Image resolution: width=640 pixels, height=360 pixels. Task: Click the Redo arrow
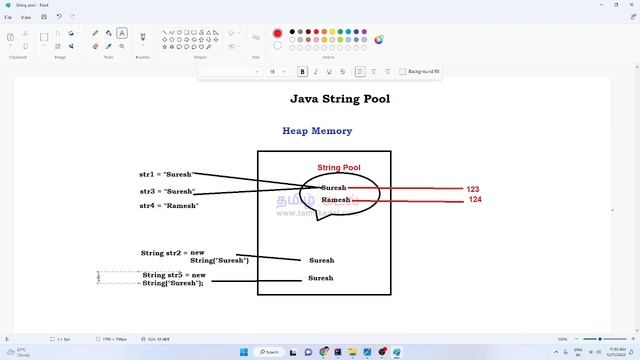pos(72,17)
